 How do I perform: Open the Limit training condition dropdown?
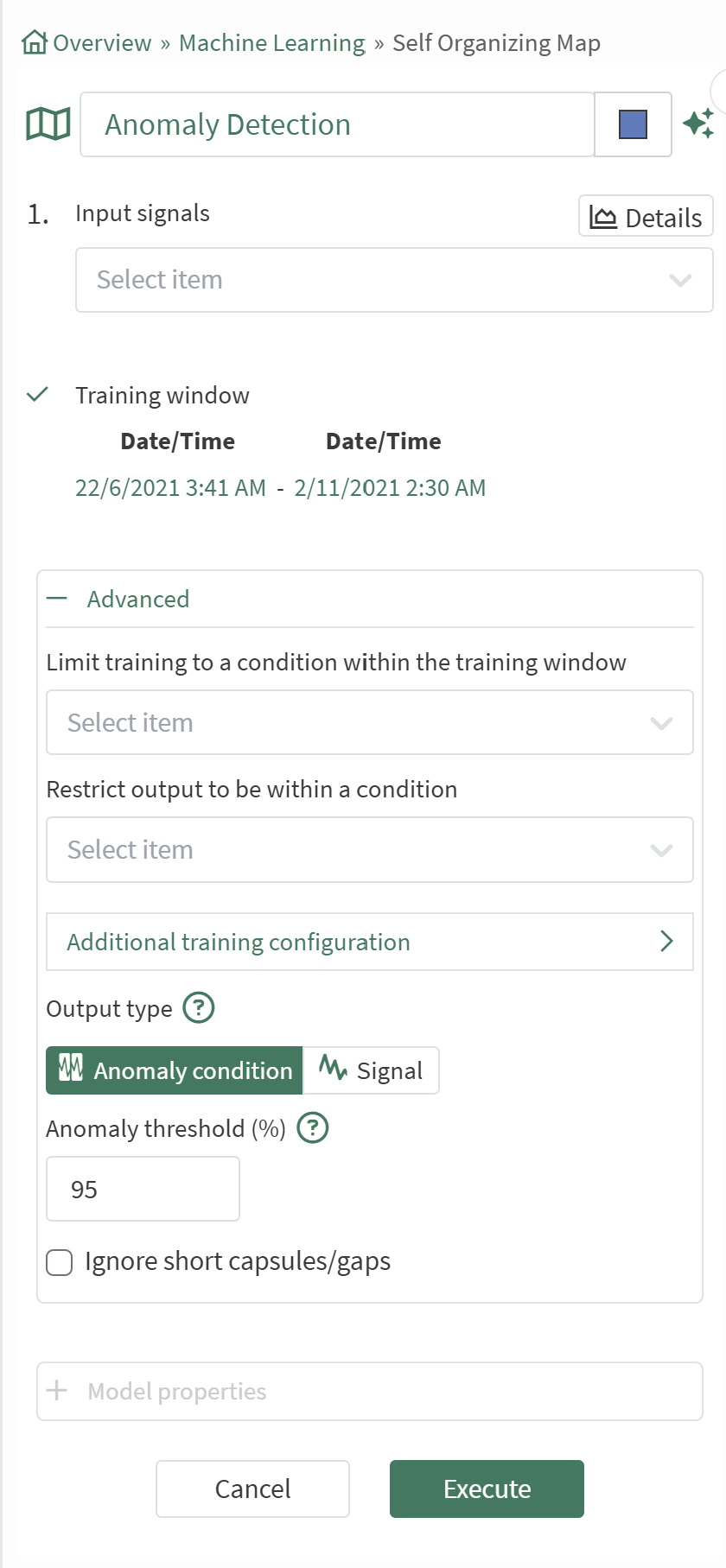pos(370,722)
